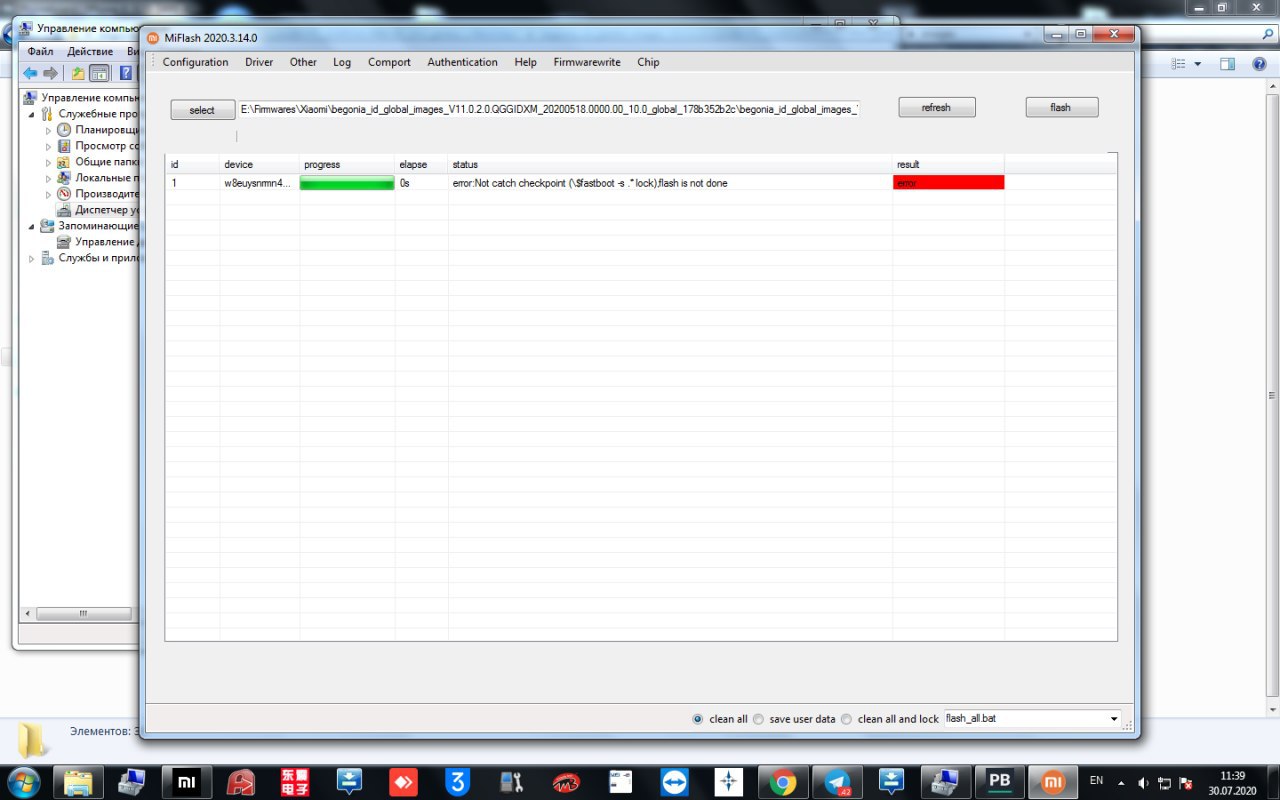This screenshot has height=800, width=1280.
Task: Expand the Локальные пользователи tree node
Action: click(x=48, y=178)
